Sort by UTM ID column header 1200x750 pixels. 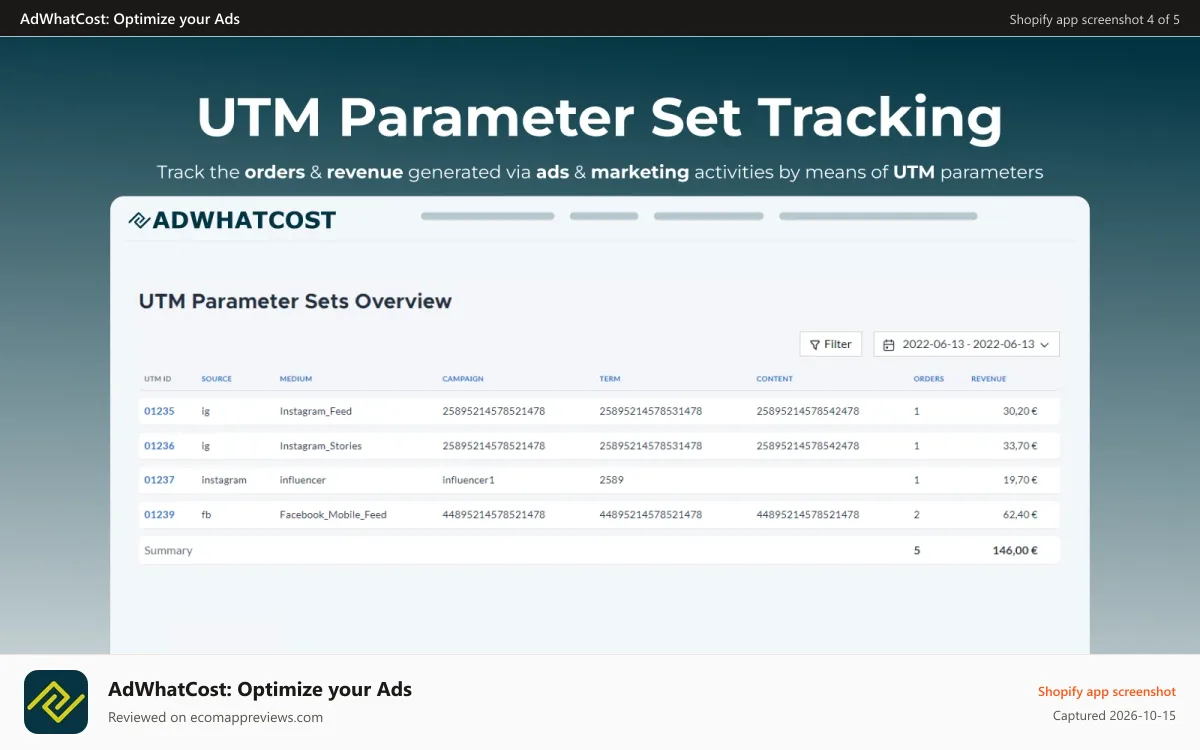tap(158, 379)
